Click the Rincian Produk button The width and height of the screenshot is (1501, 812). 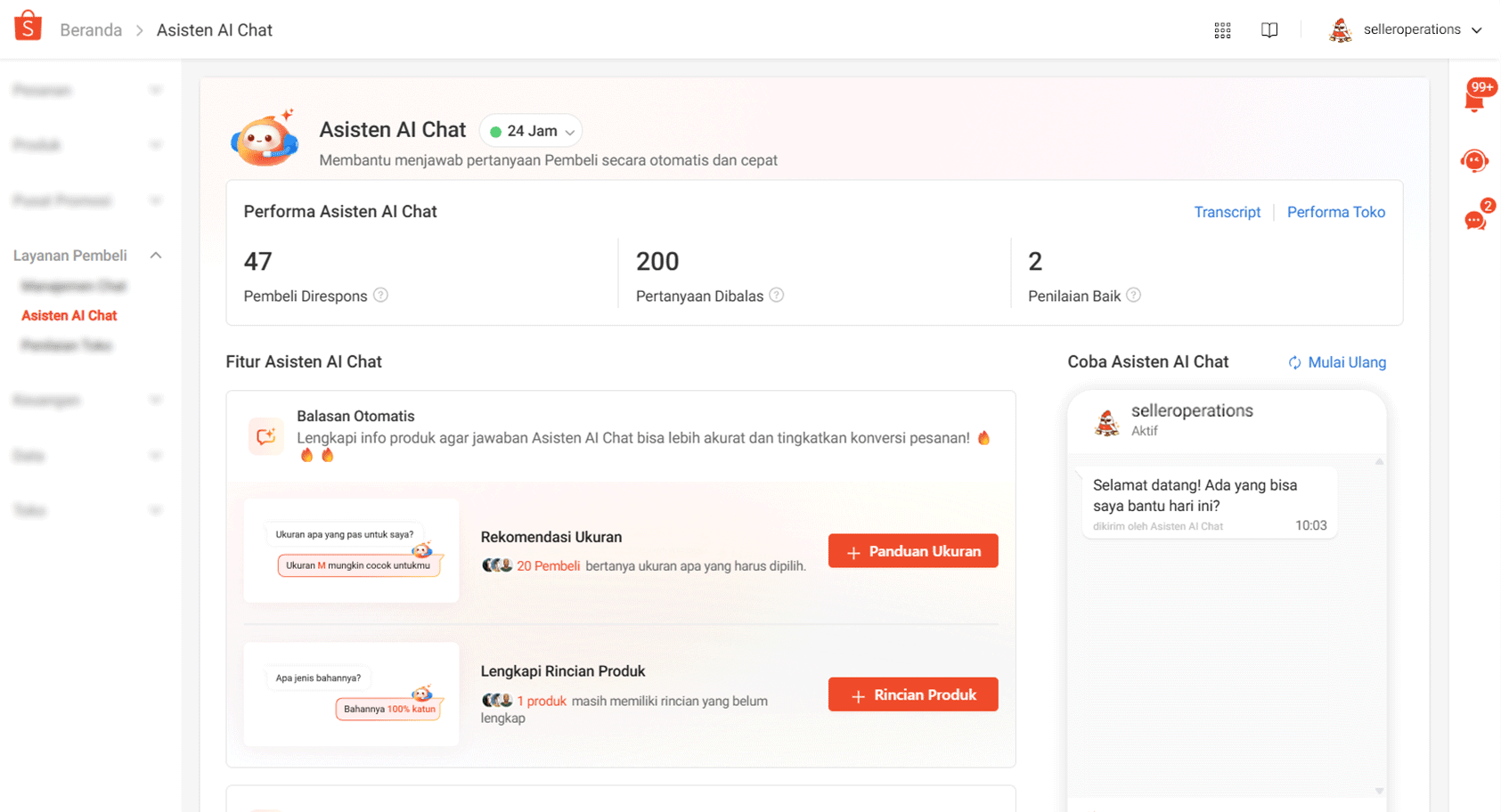click(x=913, y=694)
